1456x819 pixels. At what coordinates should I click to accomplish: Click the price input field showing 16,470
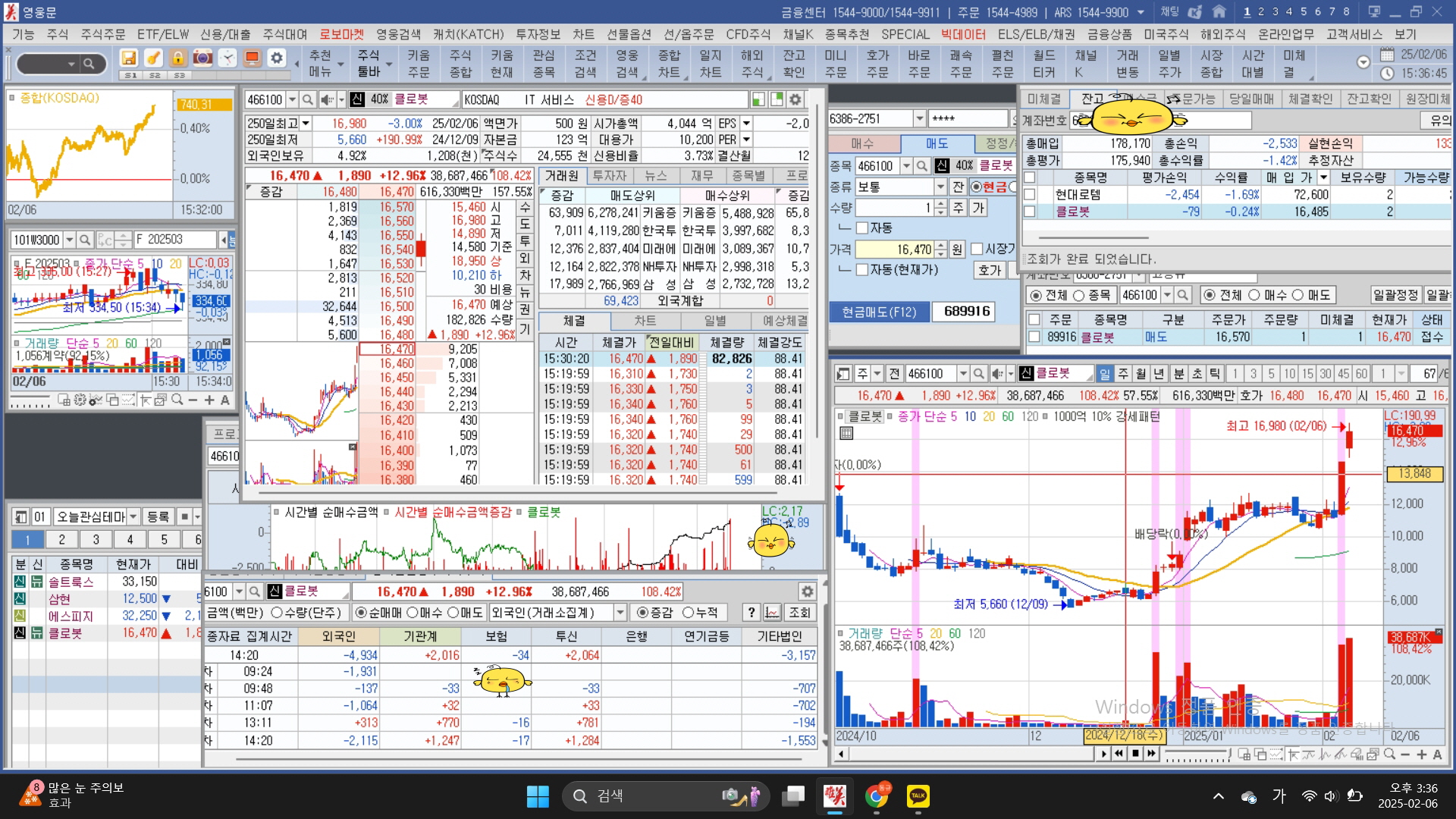(x=895, y=249)
